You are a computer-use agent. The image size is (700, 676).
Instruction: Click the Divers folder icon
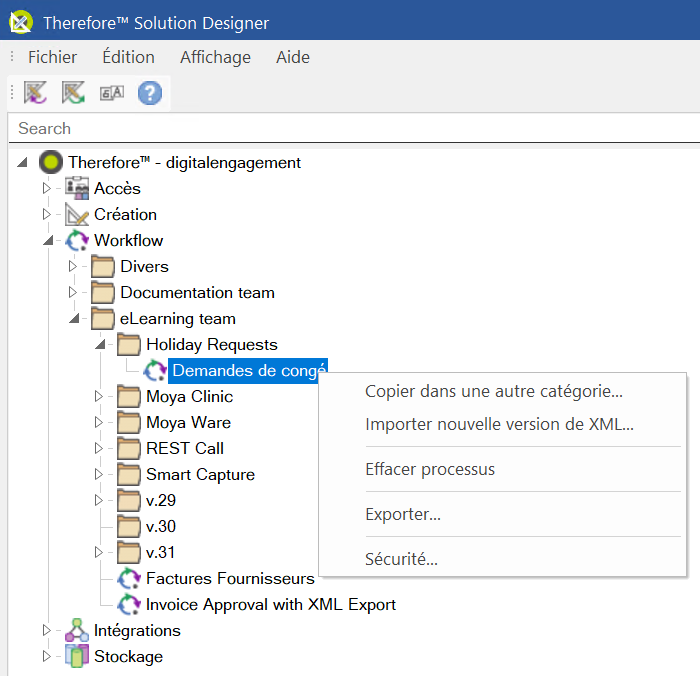pos(103,267)
